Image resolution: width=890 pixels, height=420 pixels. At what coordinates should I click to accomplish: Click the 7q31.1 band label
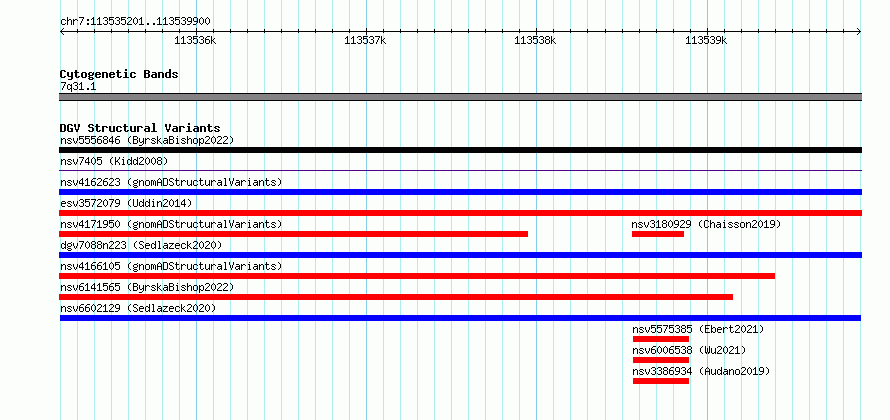click(x=78, y=87)
